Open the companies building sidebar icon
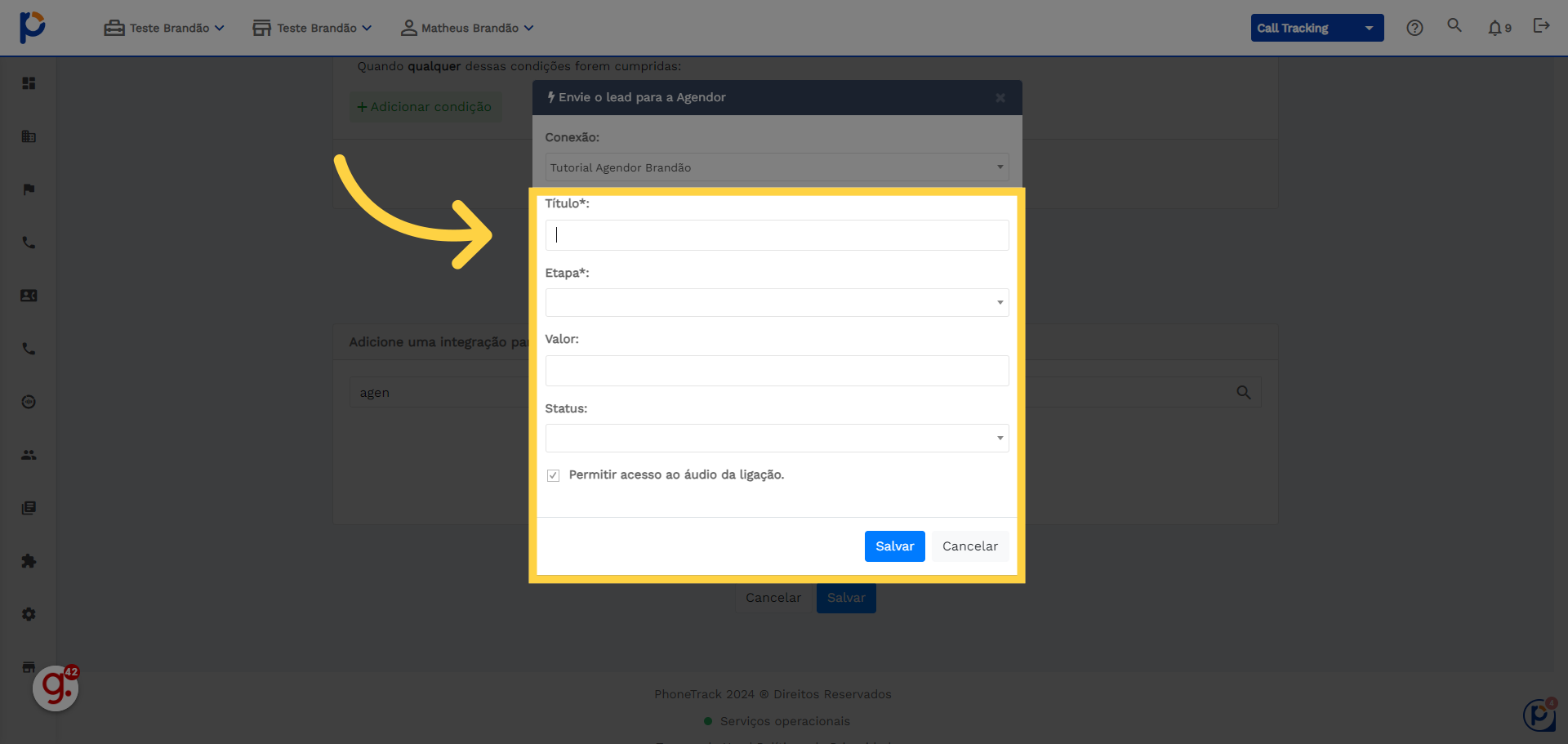Screen dimensions: 1568x744 pyautogui.click(x=29, y=136)
